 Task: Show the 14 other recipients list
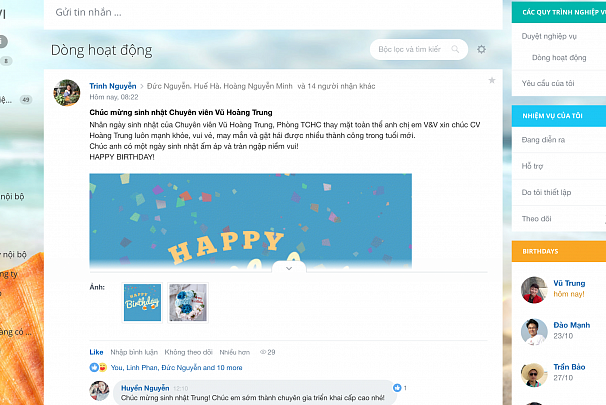click(336, 86)
